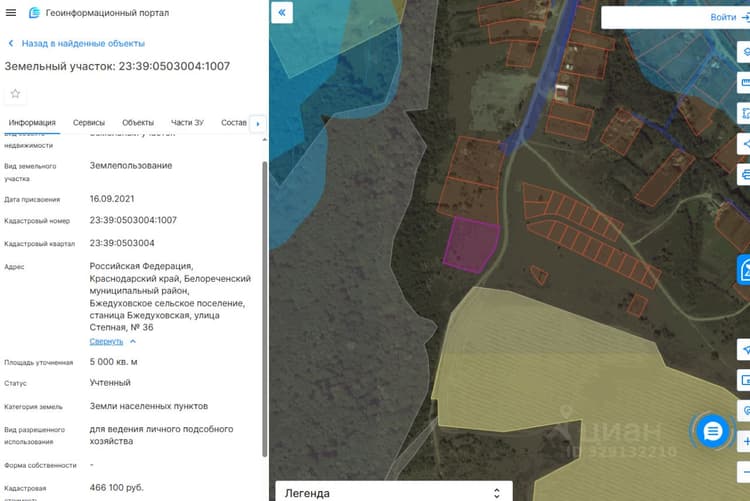
Task: Click the share map icon
Action: click(745, 144)
